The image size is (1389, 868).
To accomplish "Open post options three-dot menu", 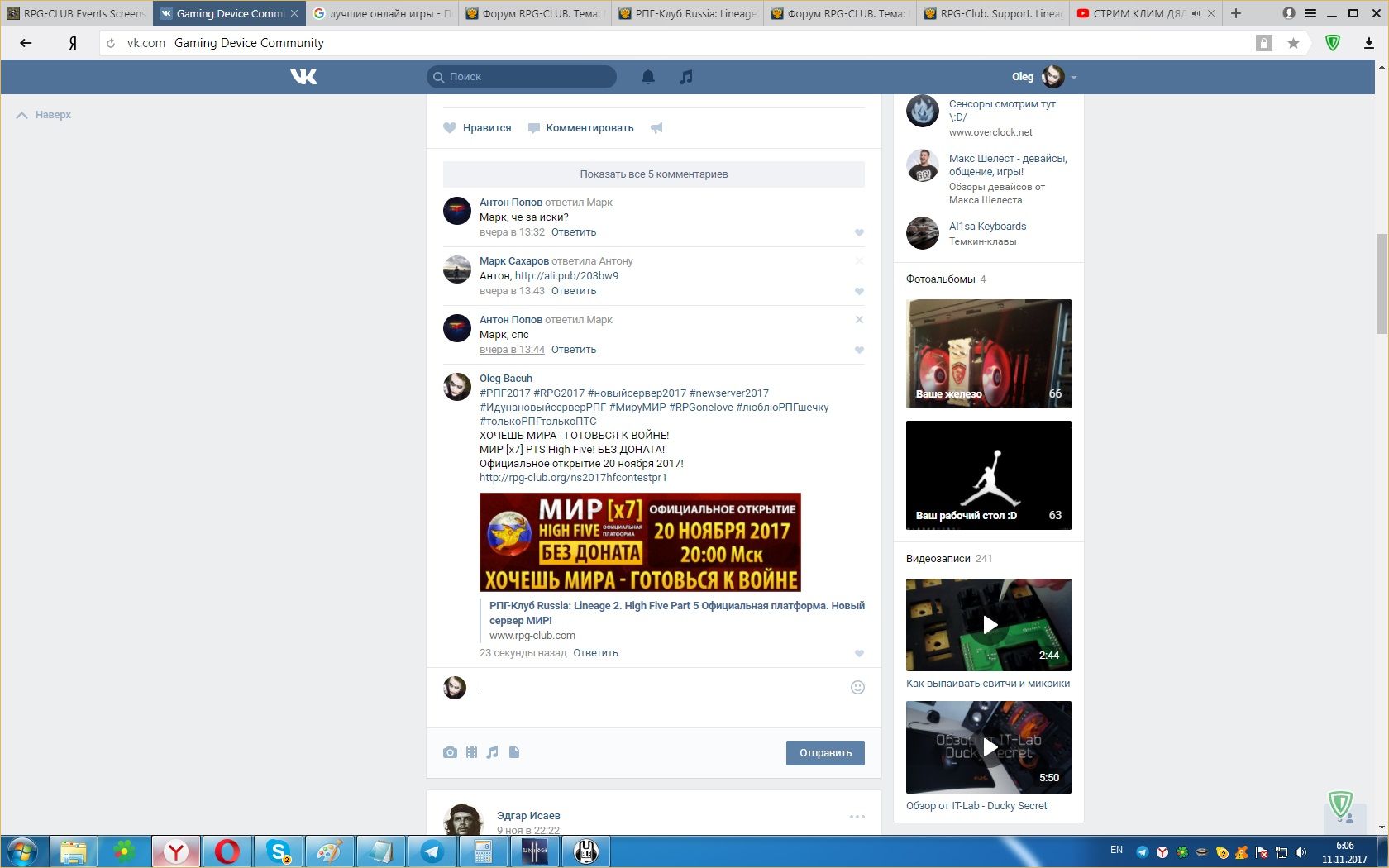I will click(x=857, y=817).
